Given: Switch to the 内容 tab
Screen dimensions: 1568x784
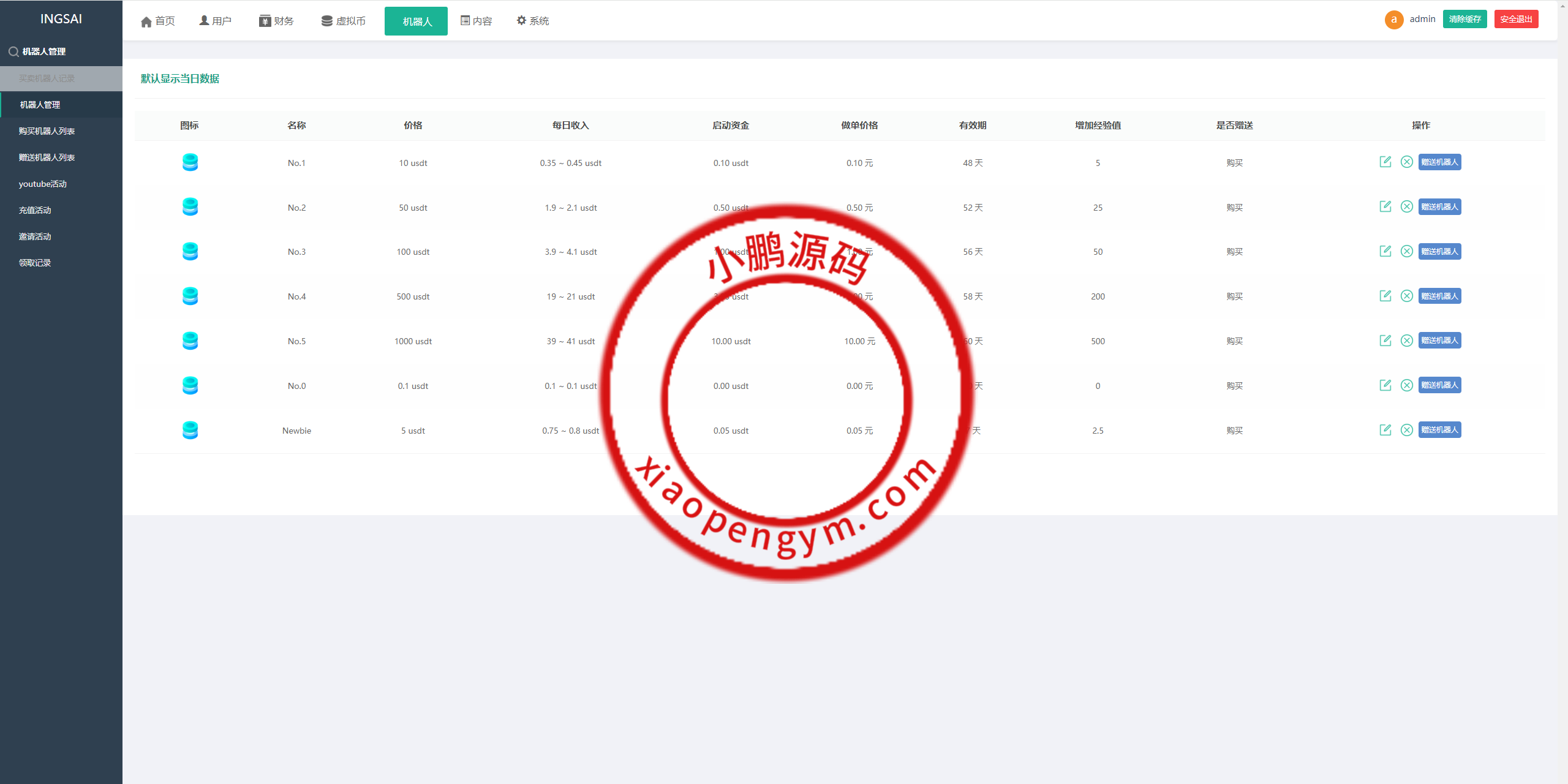Looking at the screenshot, I should coord(476,20).
